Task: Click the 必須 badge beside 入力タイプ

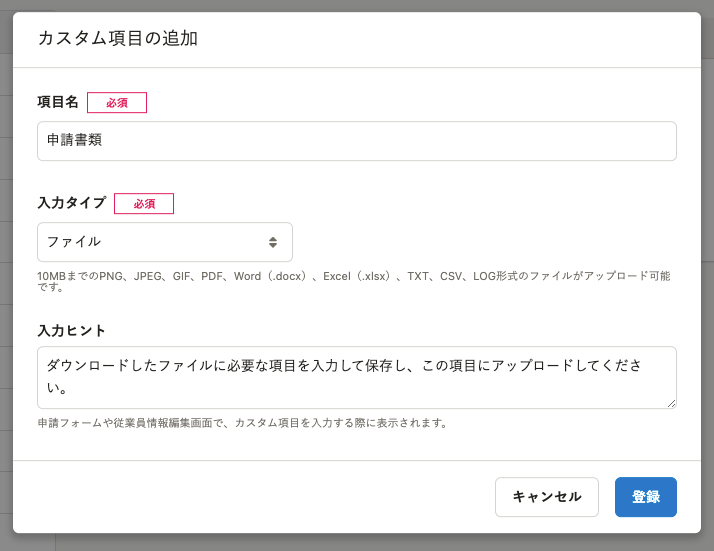Action: tap(144, 204)
